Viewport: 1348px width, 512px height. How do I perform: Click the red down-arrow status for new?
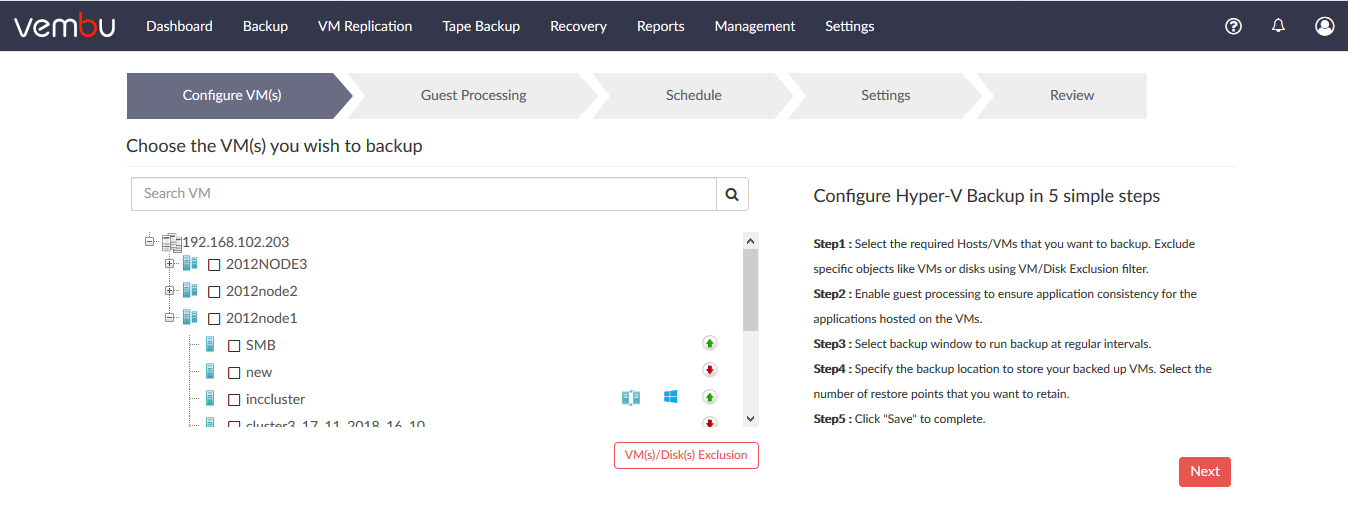tap(710, 370)
